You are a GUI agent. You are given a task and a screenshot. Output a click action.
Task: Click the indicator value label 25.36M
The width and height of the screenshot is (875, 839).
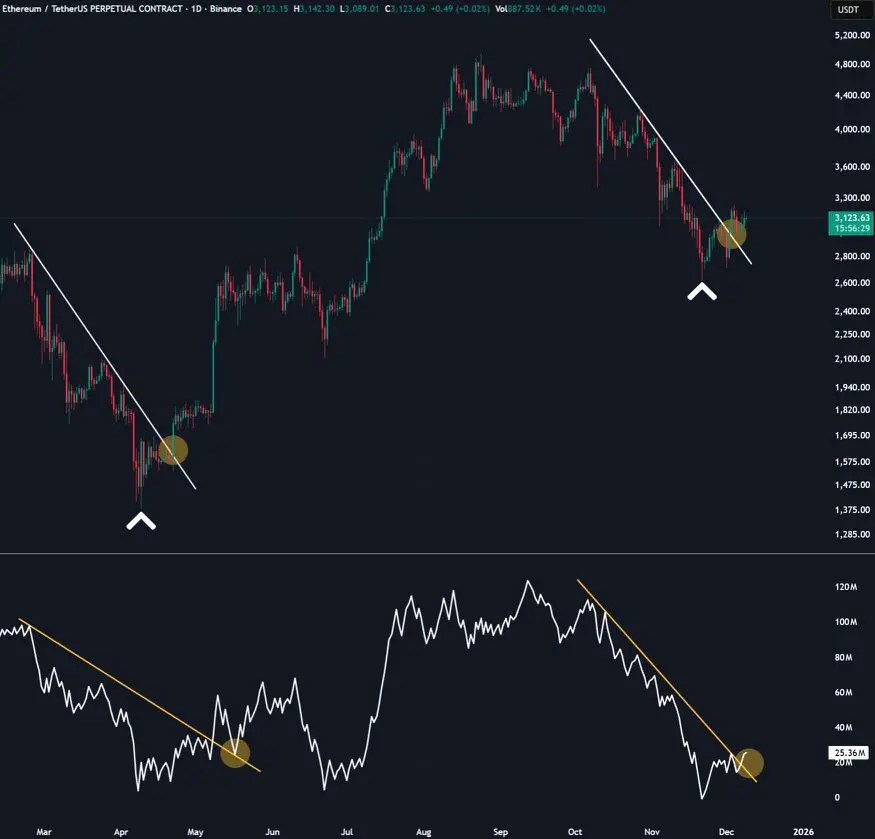(x=849, y=752)
